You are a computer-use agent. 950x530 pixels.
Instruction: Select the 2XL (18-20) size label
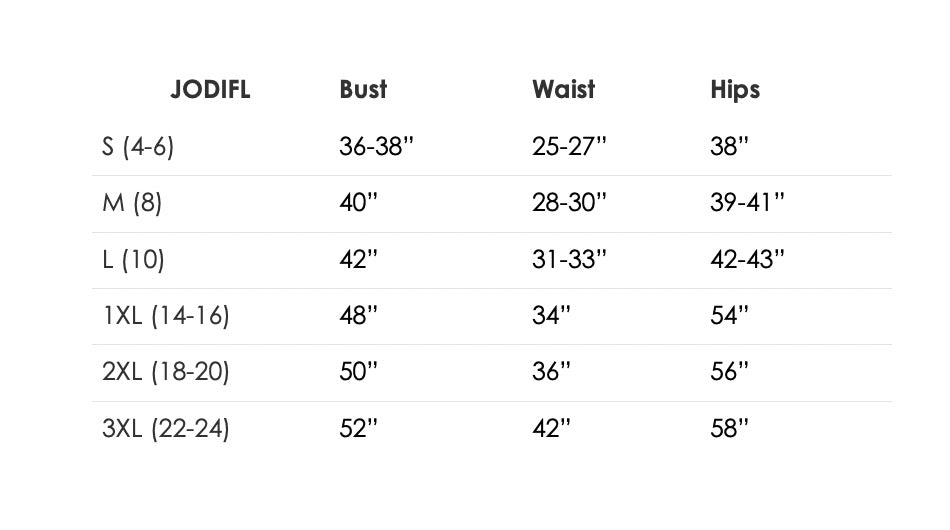pyautogui.click(x=166, y=372)
